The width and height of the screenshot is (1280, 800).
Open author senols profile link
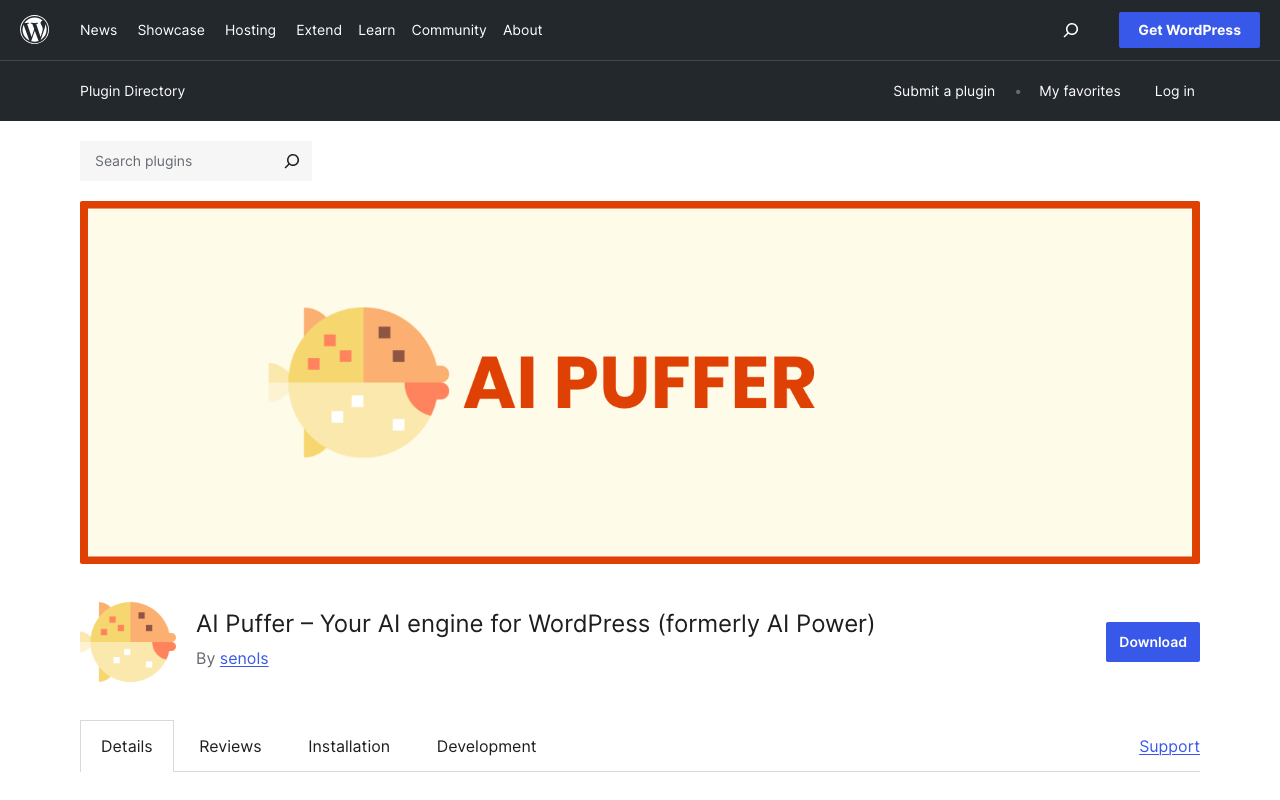tap(244, 658)
